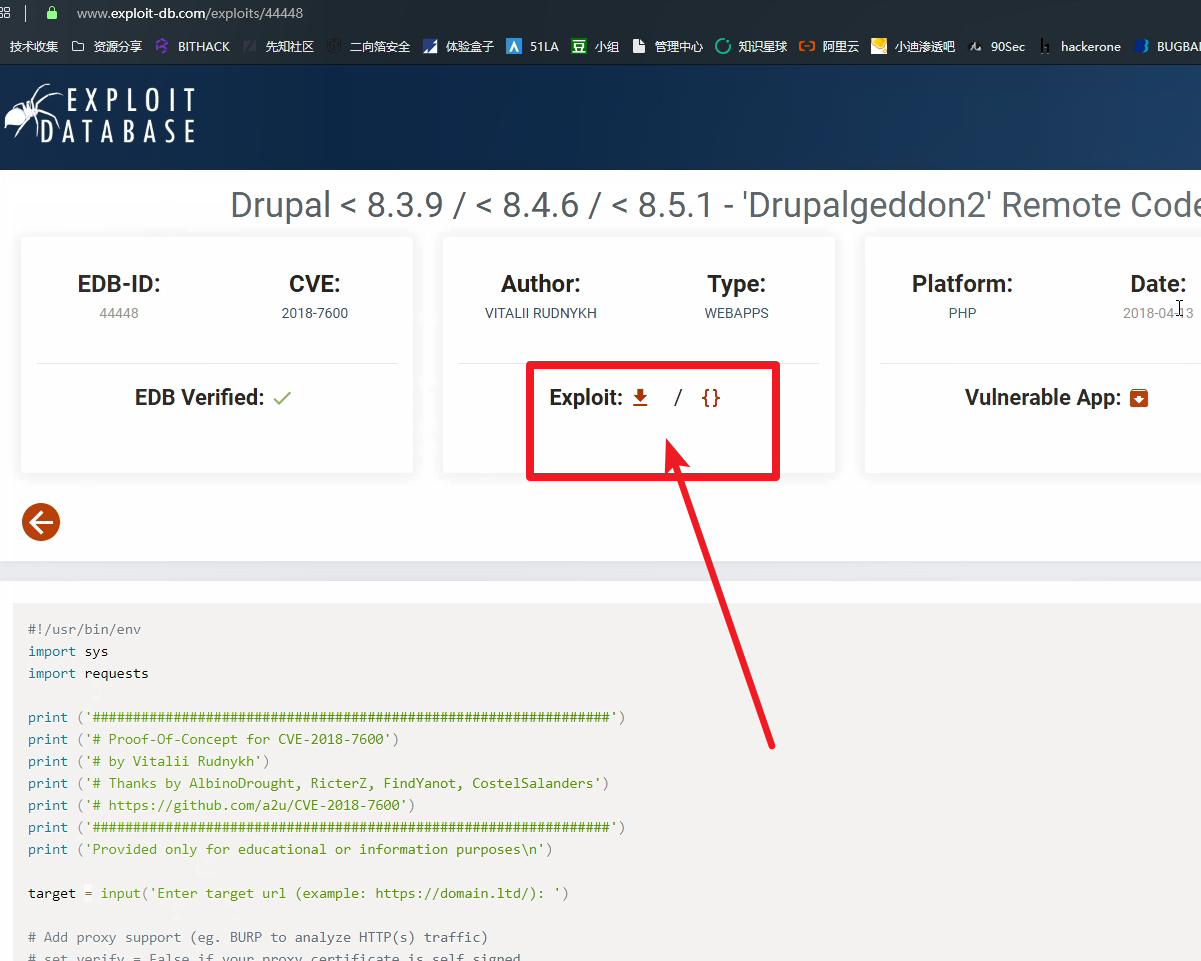Open the 小迪渗透吧 bookmark
The image size is (1201, 961).
pyautogui.click(x=913, y=46)
